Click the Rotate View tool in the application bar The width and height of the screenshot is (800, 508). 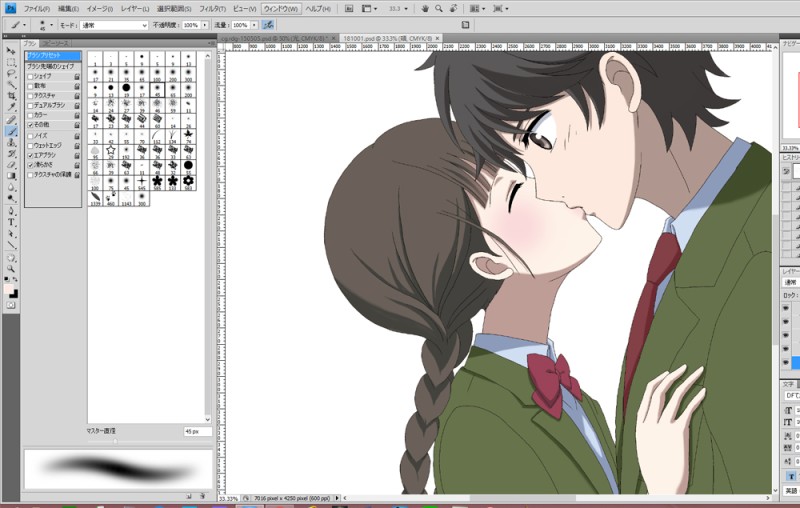[453, 9]
